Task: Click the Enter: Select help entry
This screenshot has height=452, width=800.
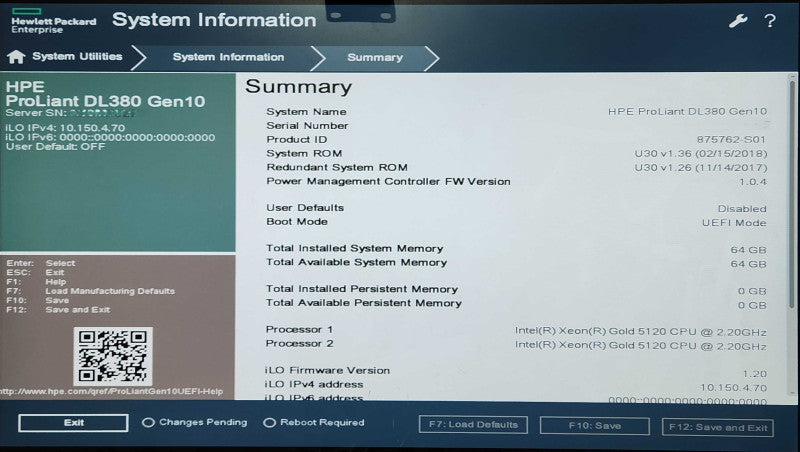Action: point(40,263)
